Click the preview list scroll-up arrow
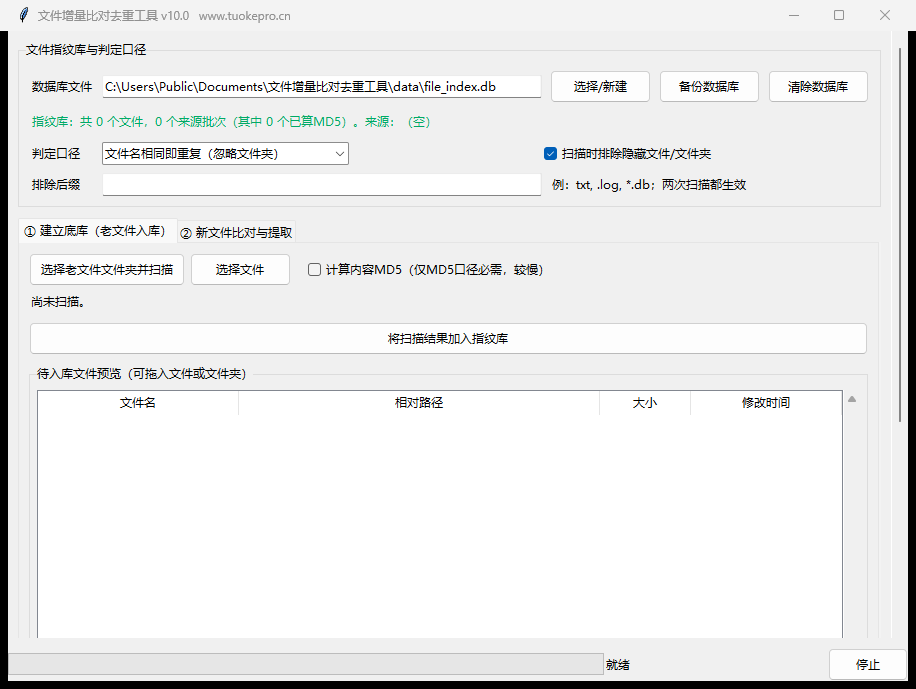The image size is (916, 689). [x=852, y=399]
